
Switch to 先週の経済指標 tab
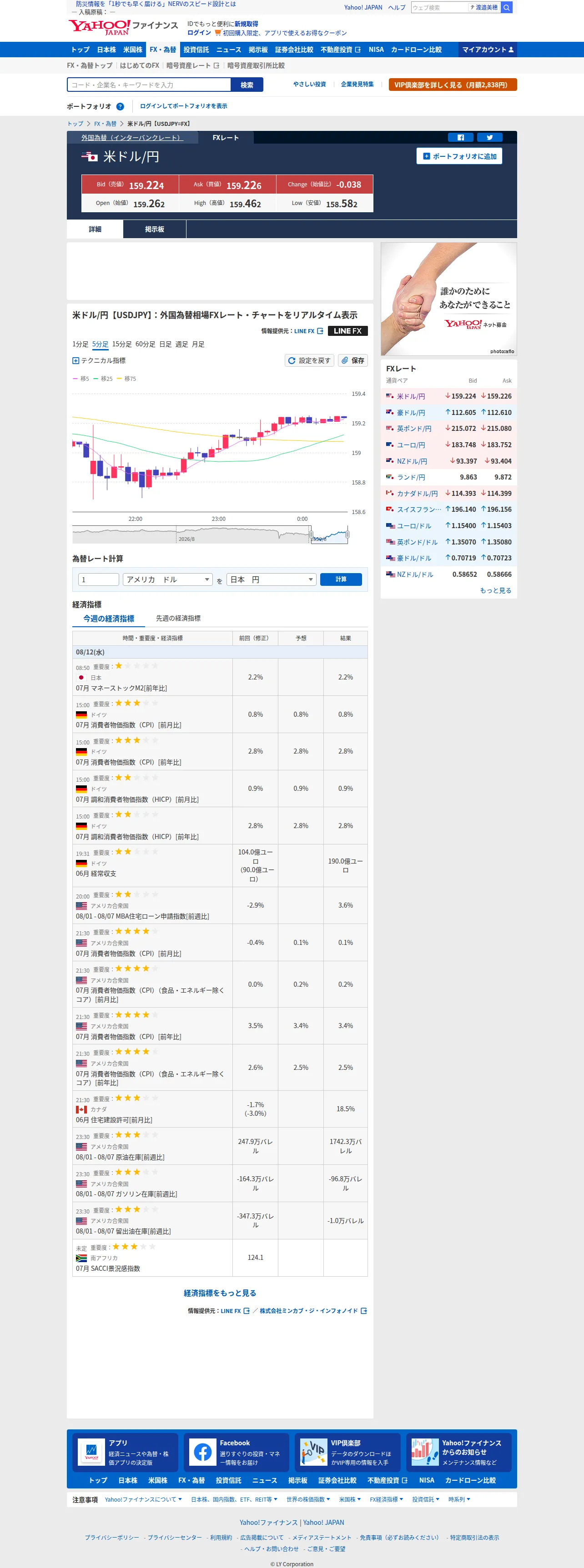[178, 619]
